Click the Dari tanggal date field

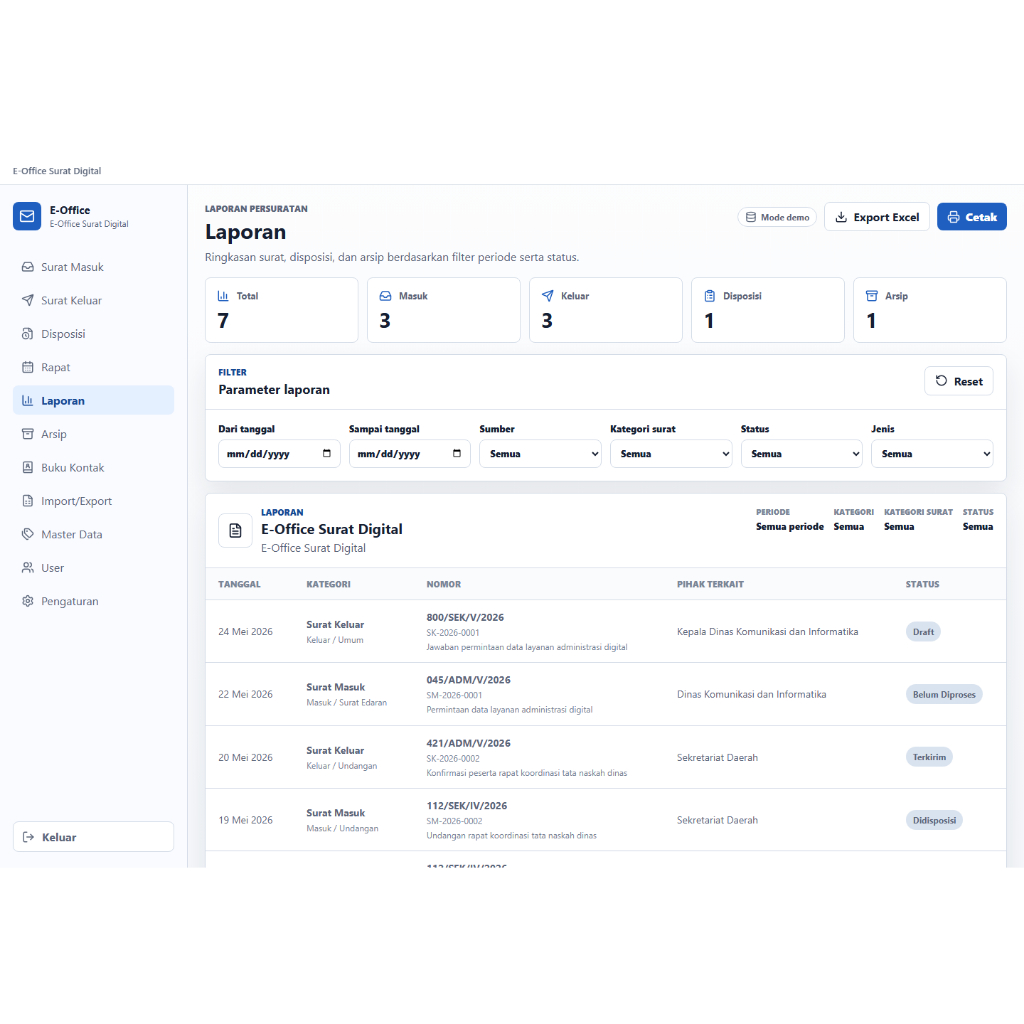click(x=279, y=454)
